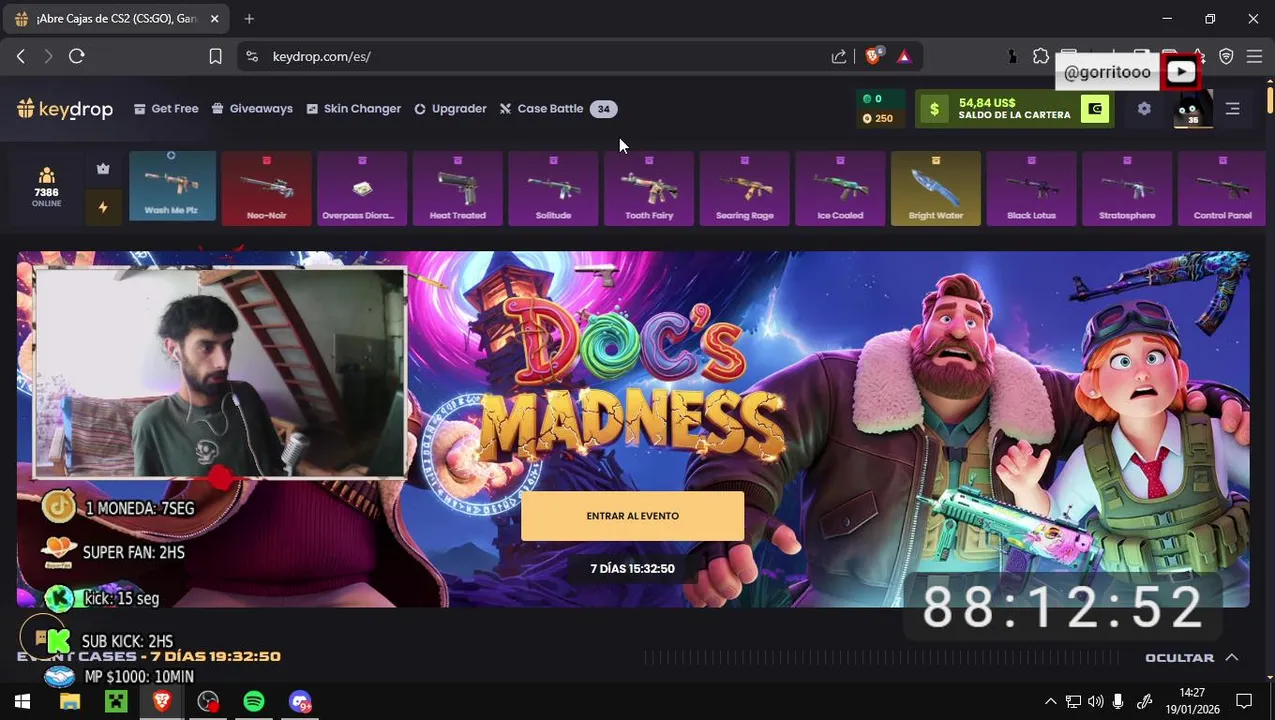This screenshot has height=720, width=1275.
Task: Open File Explorer from the taskbar
Action: click(69, 702)
